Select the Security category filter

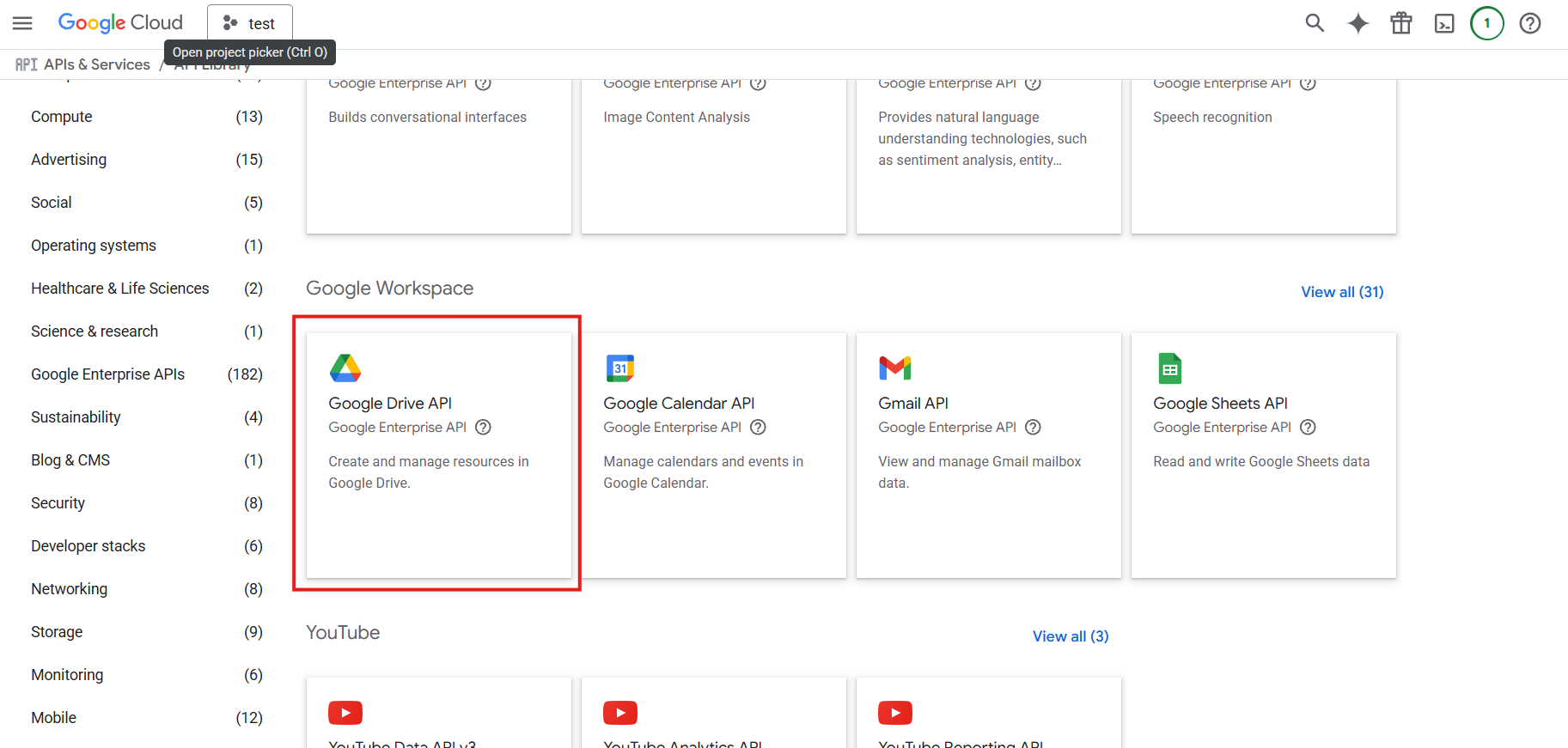58,503
